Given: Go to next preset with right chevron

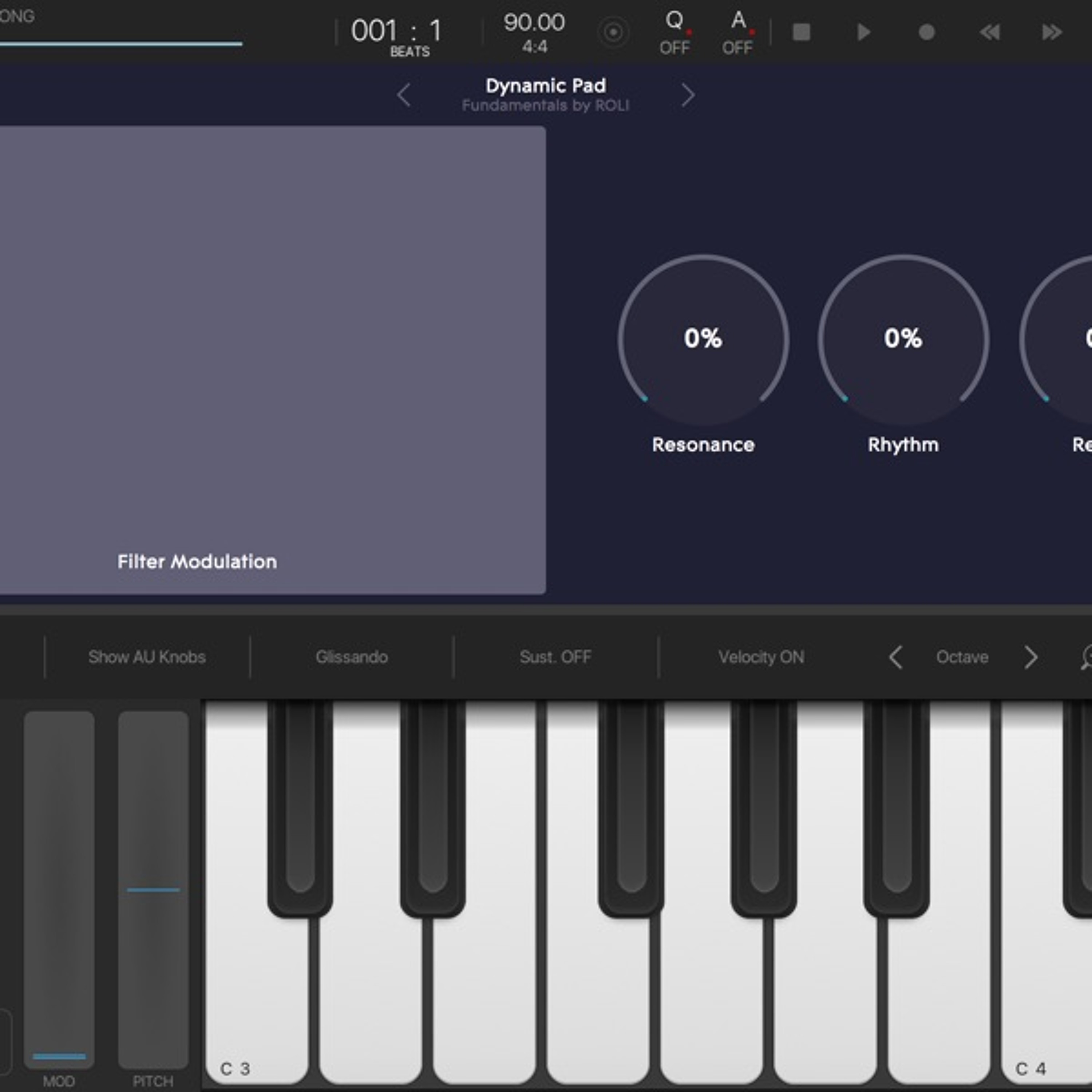Looking at the screenshot, I should click(687, 95).
